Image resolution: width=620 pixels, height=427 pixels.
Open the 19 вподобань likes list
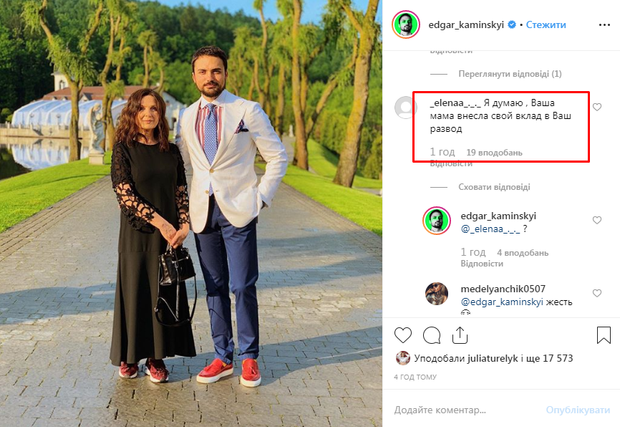coord(494,152)
